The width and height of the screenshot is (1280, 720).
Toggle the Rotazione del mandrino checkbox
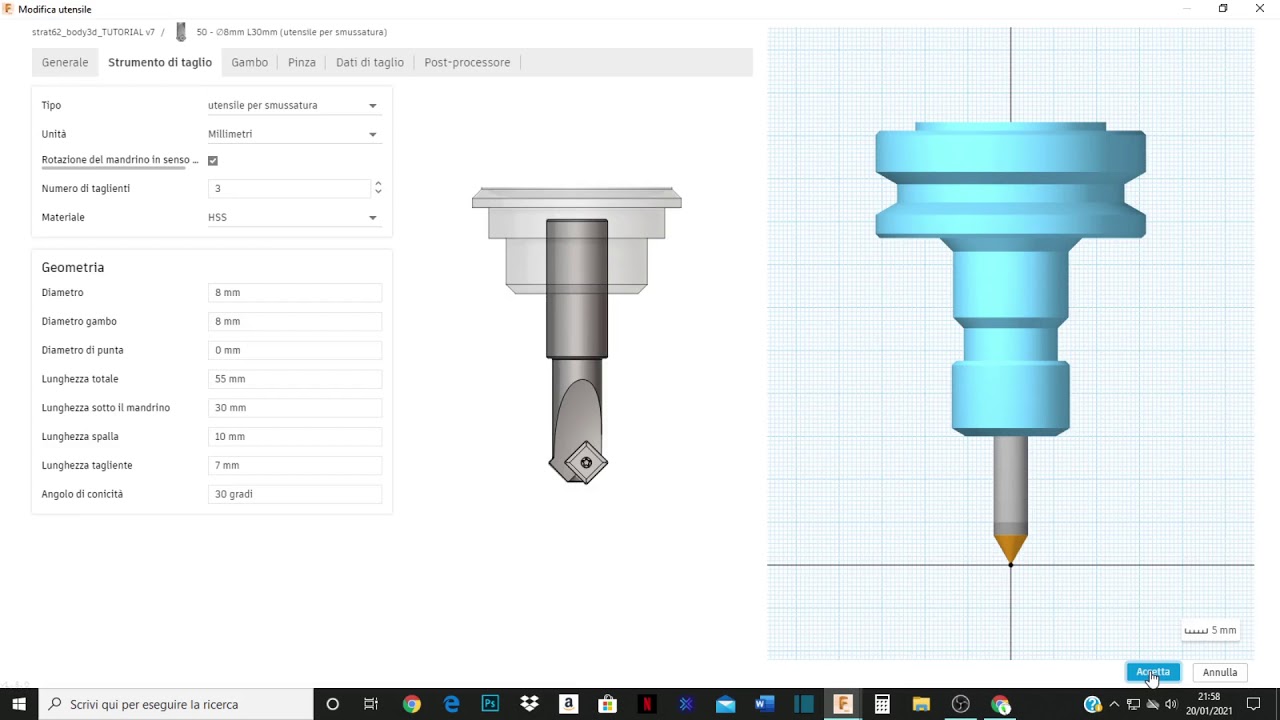coord(212,160)
